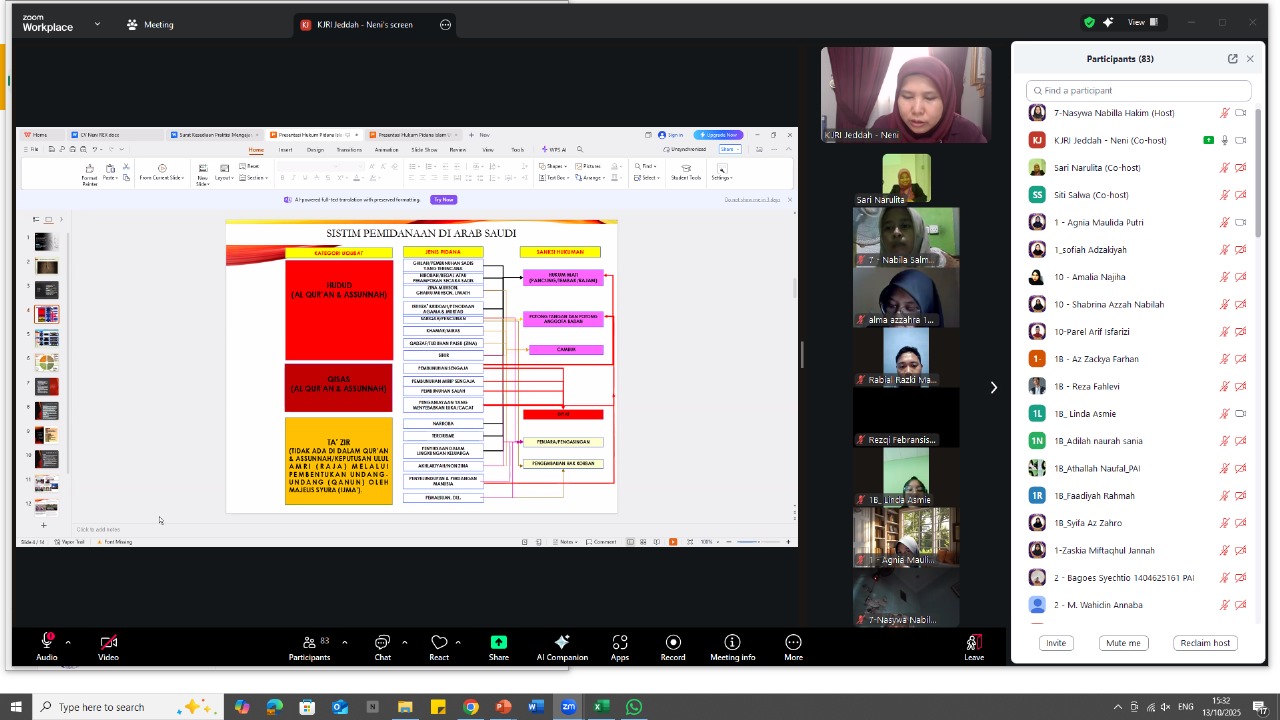Open the Chat panel icon
The width and height of the screenshot is (1280, 720).
(382, 643)
